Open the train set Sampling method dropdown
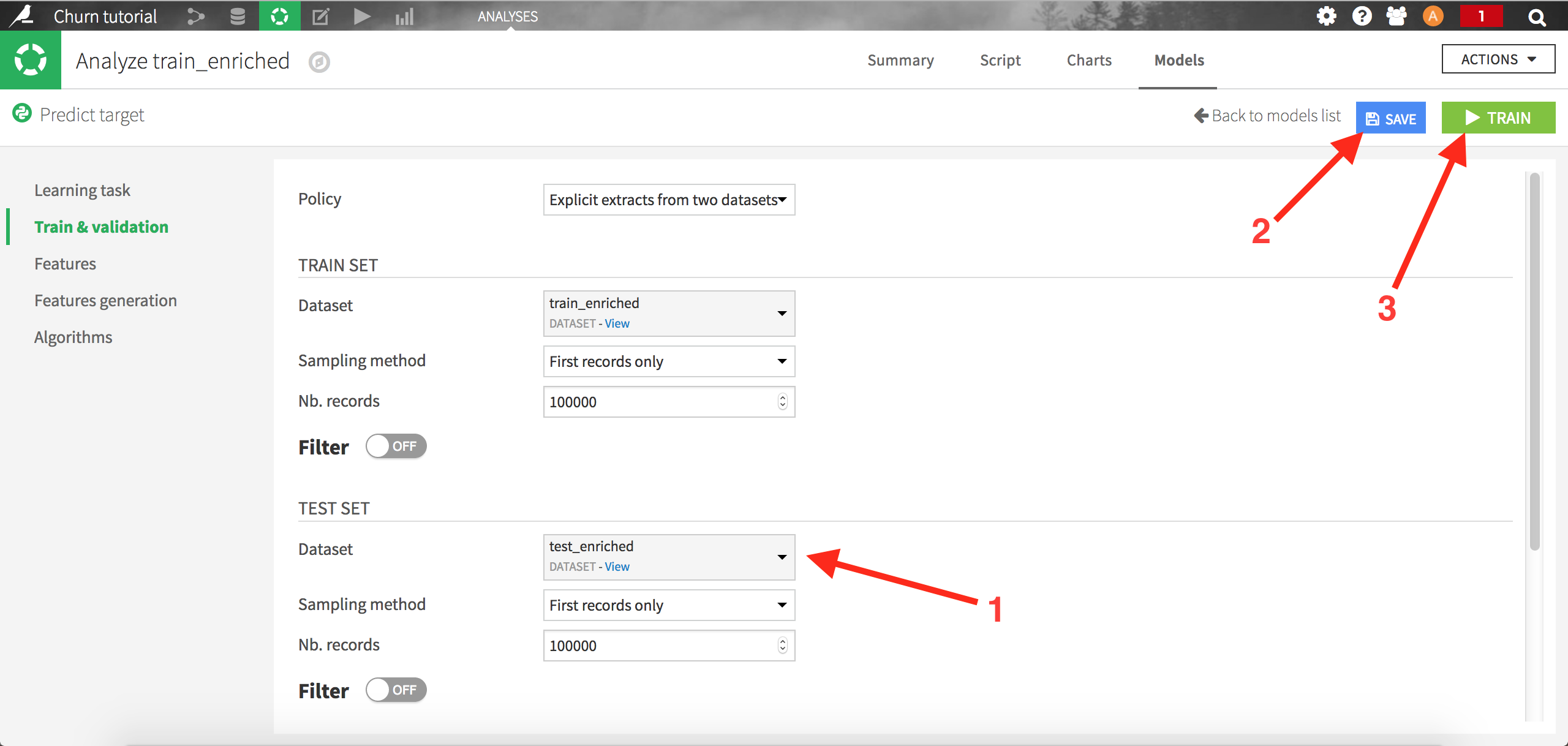Image resolution: width=1568 pixels, height=746 pixels. pos(668,361)
